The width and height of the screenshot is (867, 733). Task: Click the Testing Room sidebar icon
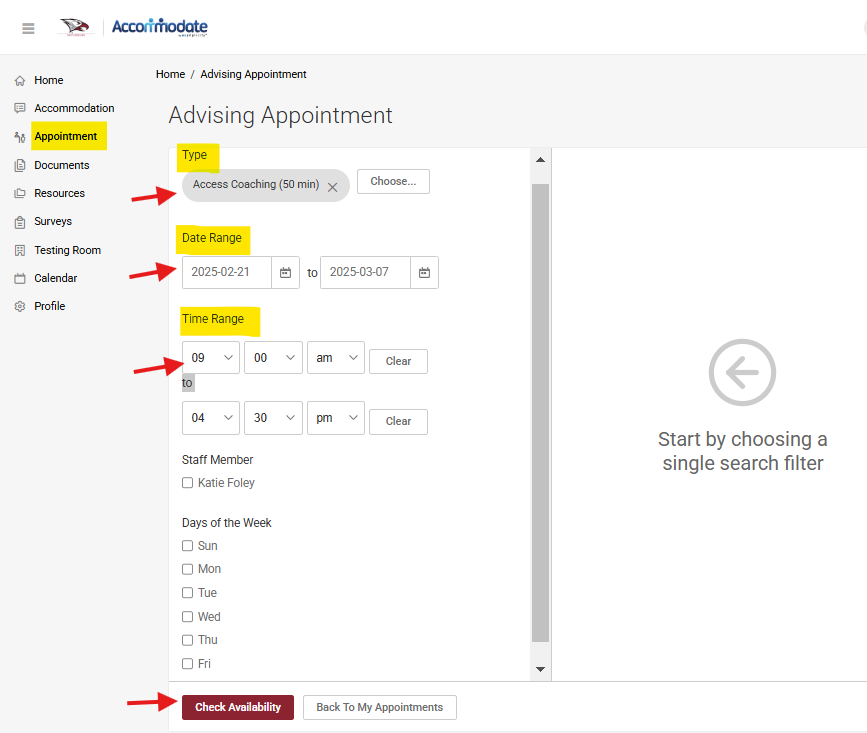20,250
